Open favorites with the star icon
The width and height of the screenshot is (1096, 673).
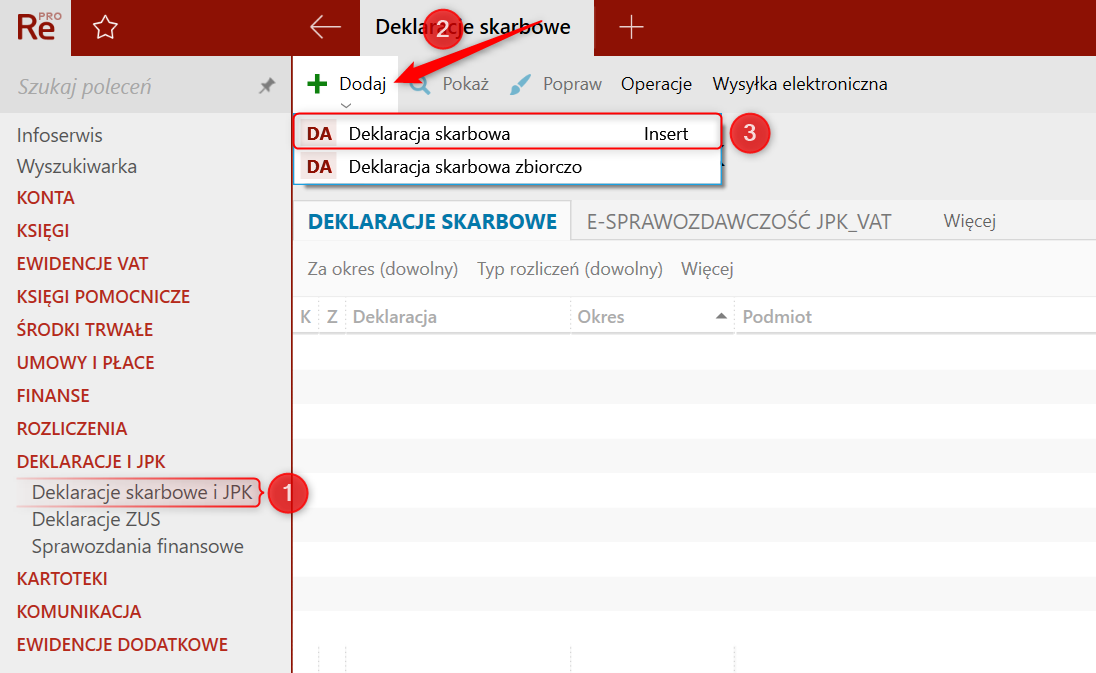point(106,27)
